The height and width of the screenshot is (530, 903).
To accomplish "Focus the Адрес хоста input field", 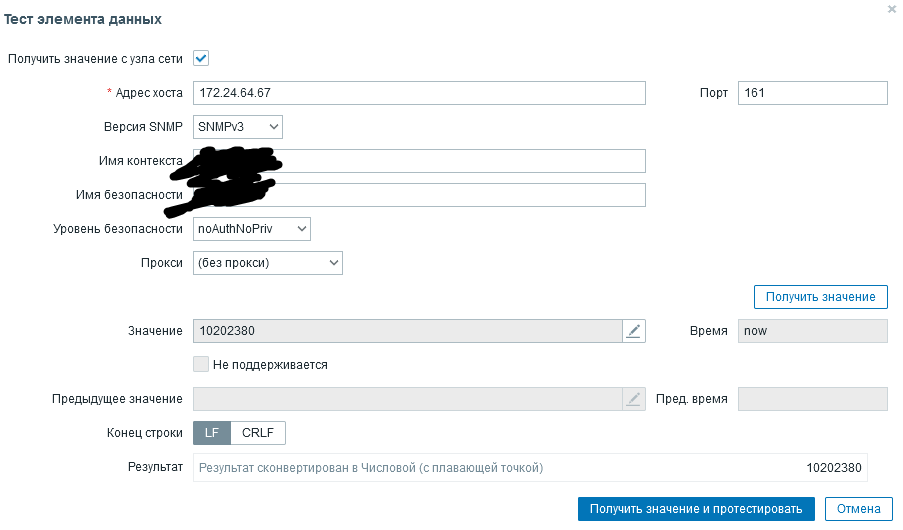I will pos(419,93).
